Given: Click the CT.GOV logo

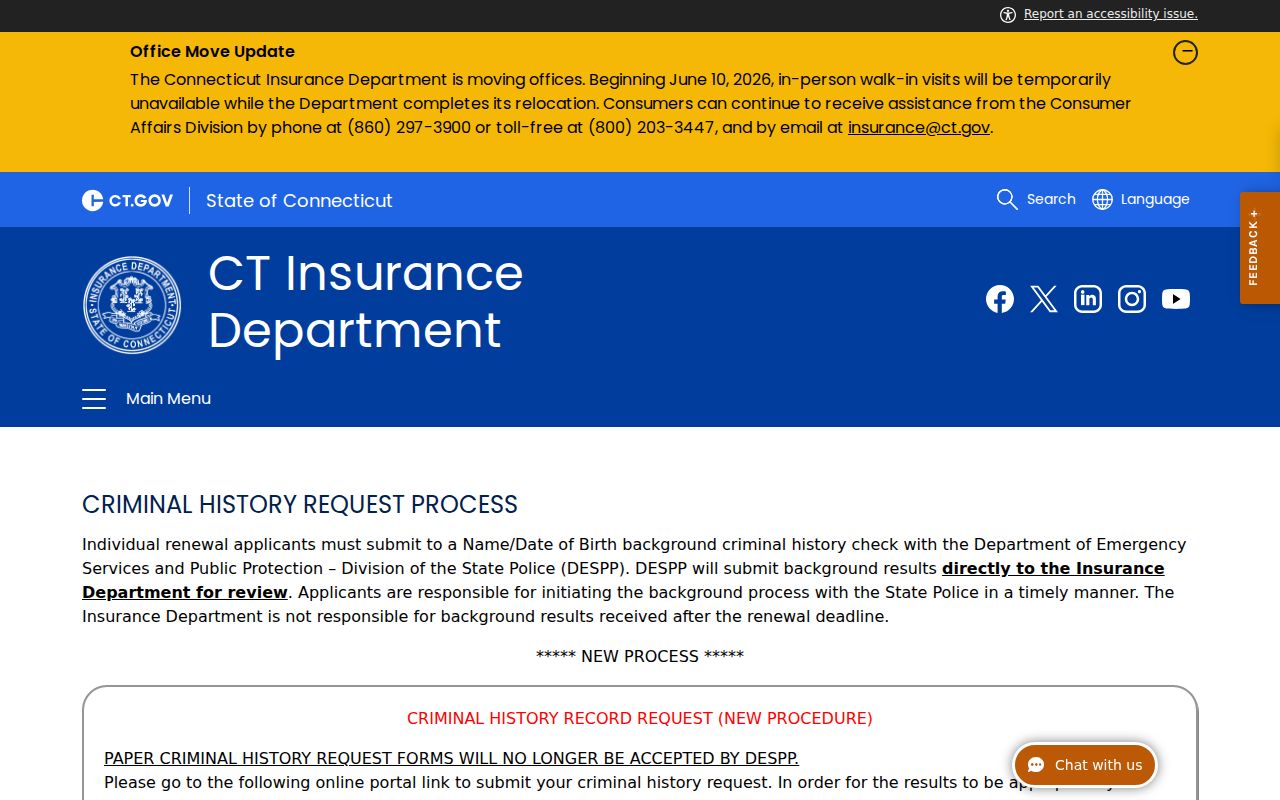Looking at the screenshot, I should click(127, 200).
